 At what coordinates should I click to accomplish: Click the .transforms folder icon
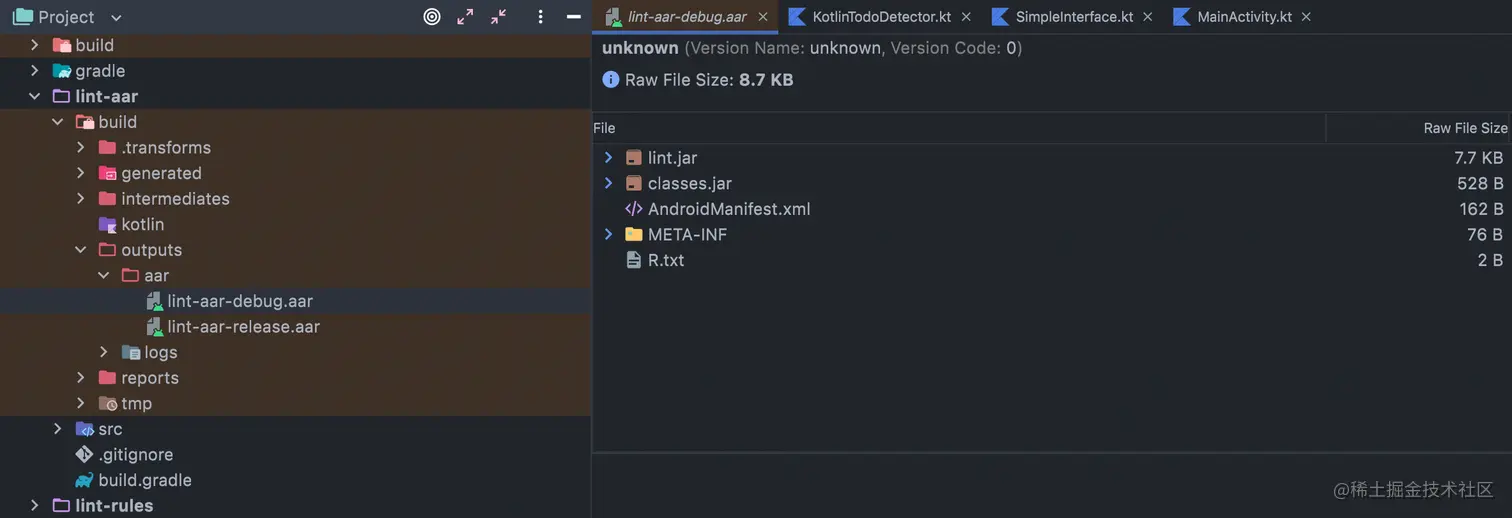[107, 148]
